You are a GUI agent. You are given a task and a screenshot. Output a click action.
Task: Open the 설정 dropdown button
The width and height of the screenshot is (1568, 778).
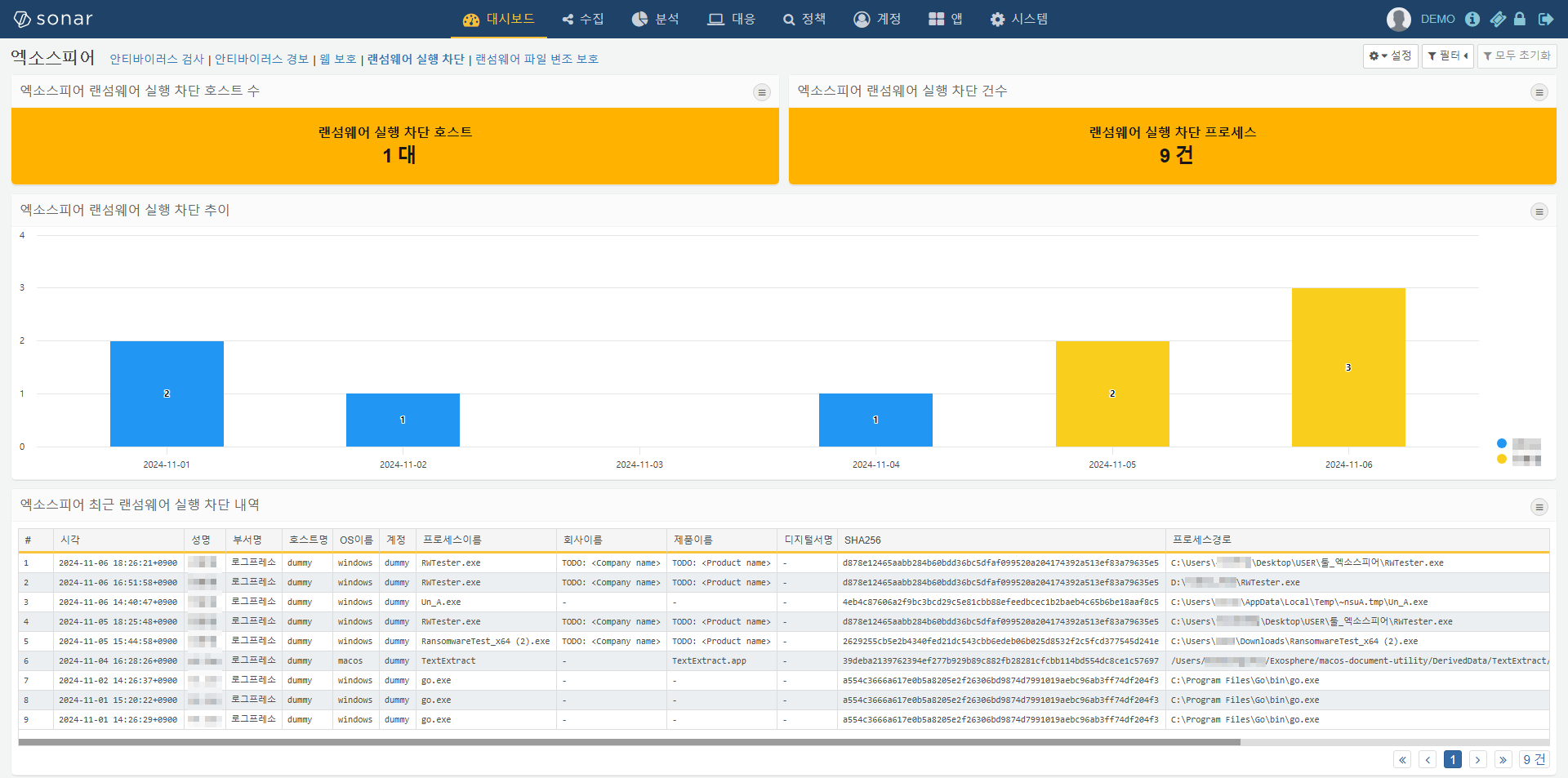tap(1391, 56)
